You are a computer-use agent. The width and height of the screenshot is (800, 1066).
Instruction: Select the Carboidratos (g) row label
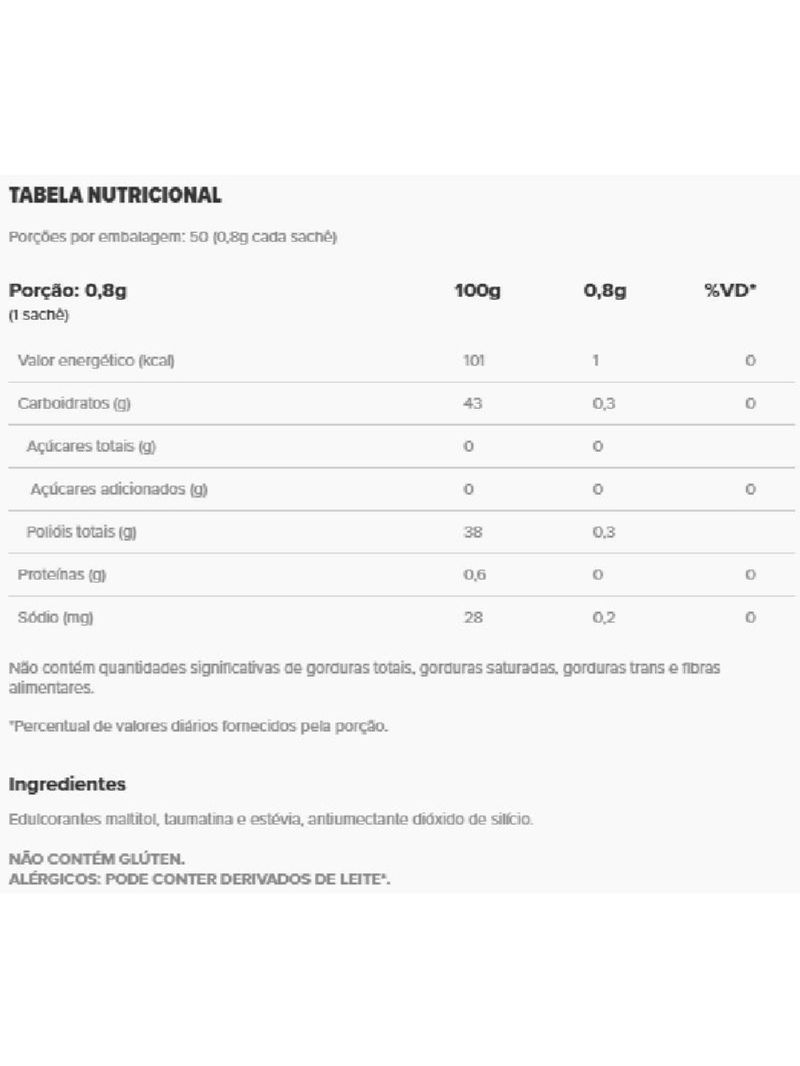pyautogui.click(x=75, y=403)
